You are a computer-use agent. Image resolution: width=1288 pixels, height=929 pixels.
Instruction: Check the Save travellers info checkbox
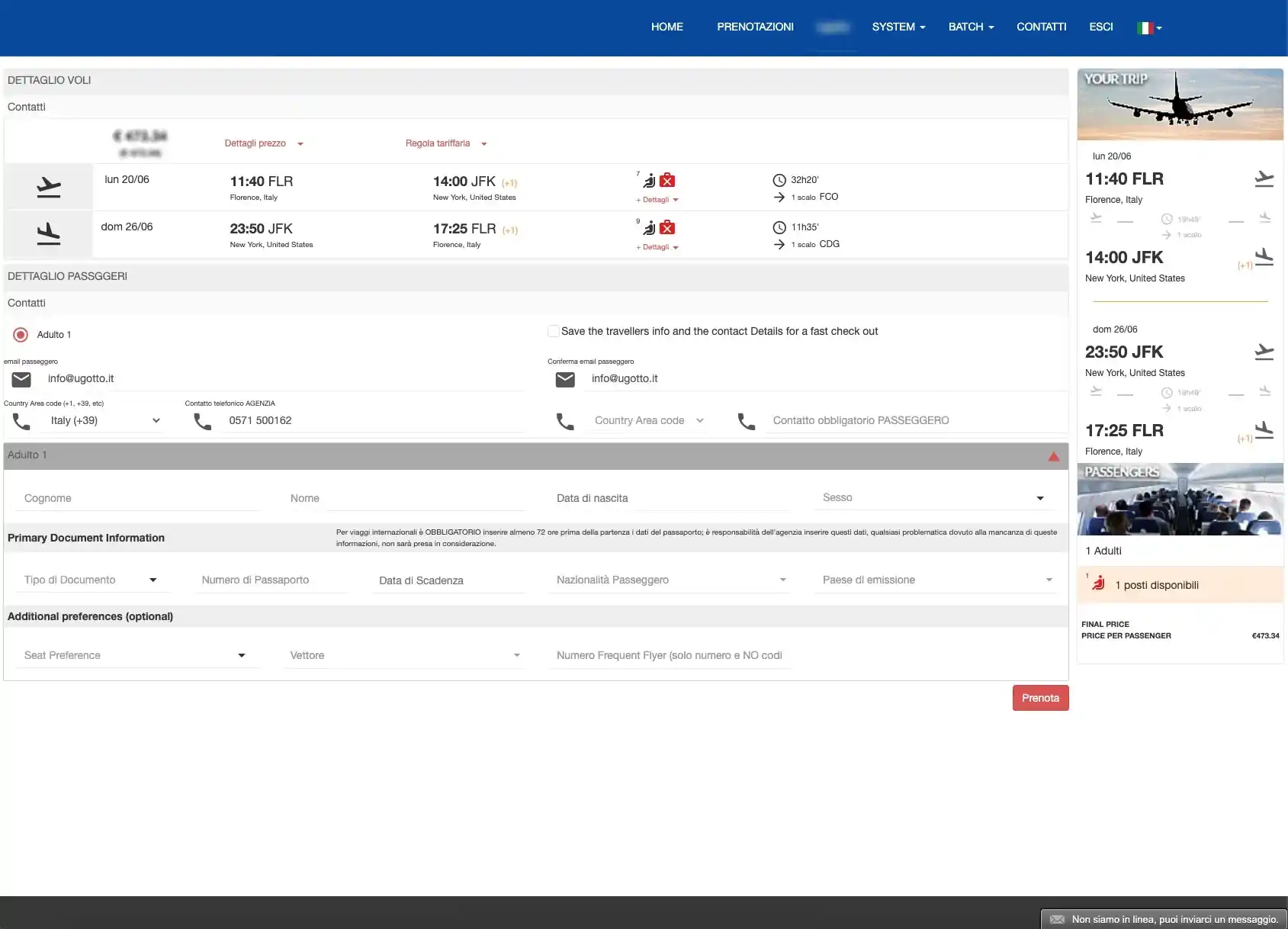click(x=554, y=331)
